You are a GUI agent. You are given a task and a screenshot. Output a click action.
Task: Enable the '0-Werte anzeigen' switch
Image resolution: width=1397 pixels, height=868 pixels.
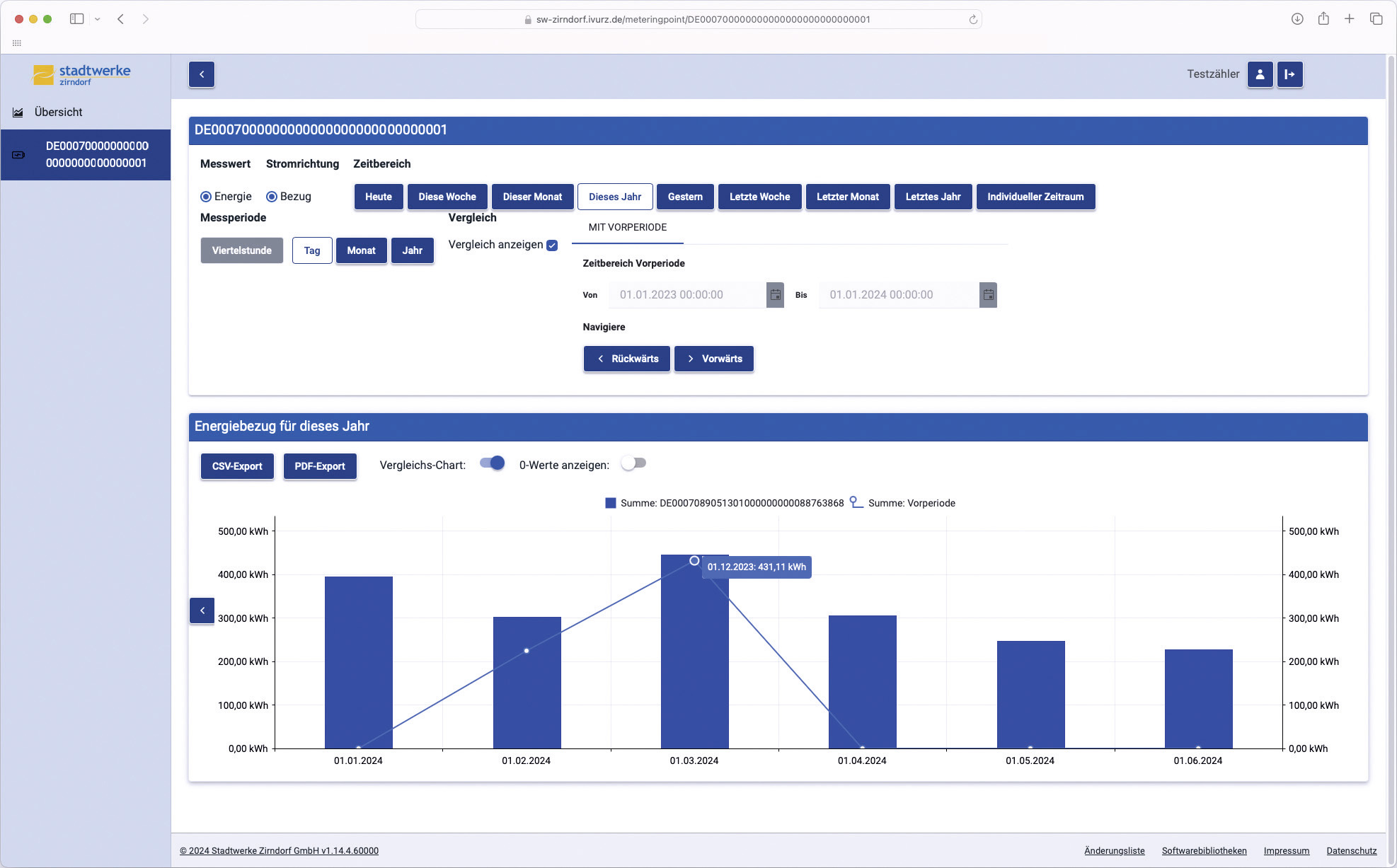click(633, 463)
